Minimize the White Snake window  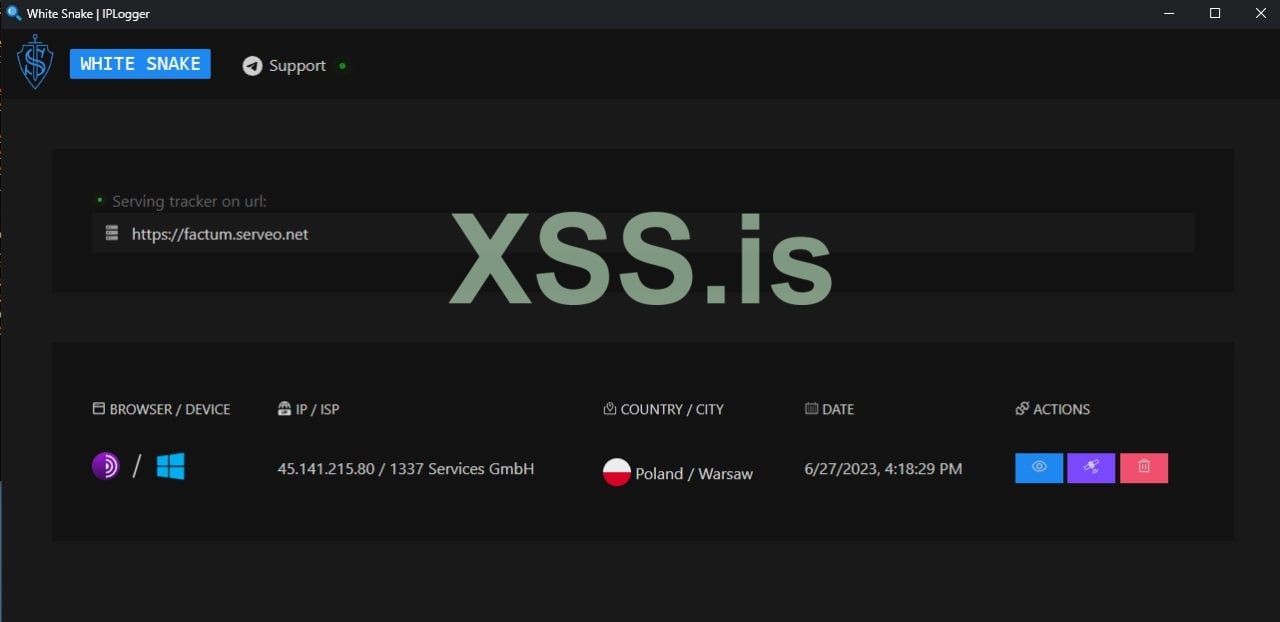(1170, 14)
